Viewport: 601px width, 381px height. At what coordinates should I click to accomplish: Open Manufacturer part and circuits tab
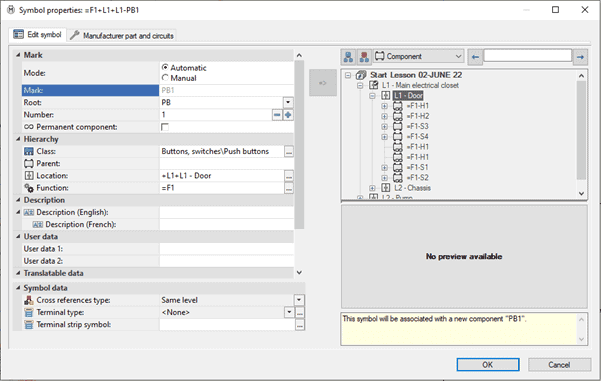(122, 36)
